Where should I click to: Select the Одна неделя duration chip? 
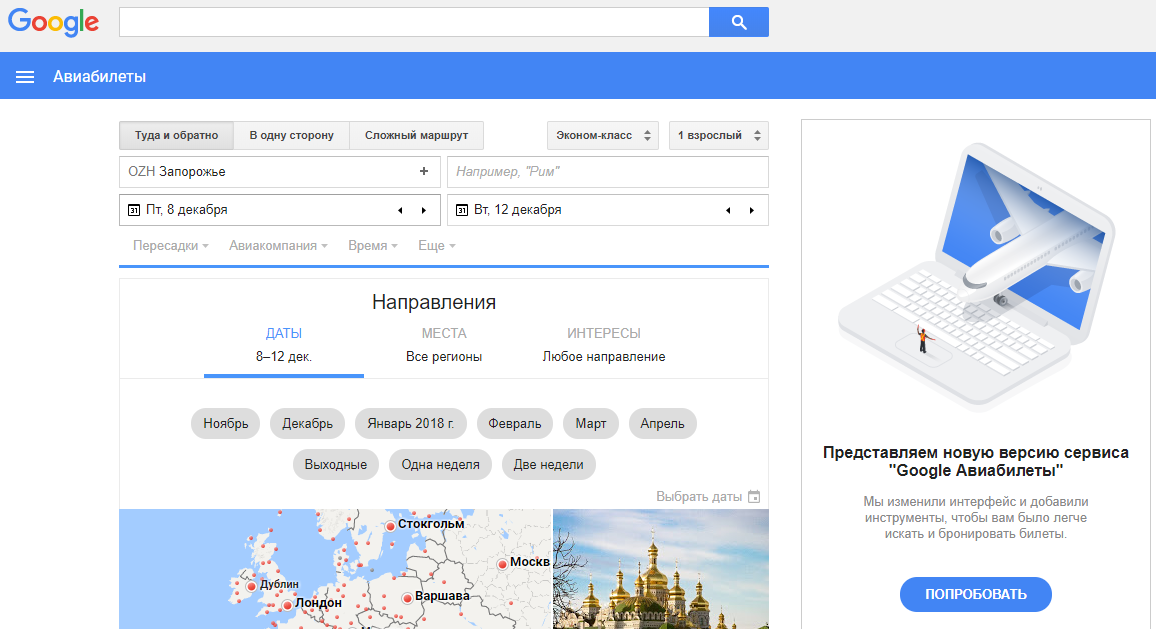pos(440,465)
